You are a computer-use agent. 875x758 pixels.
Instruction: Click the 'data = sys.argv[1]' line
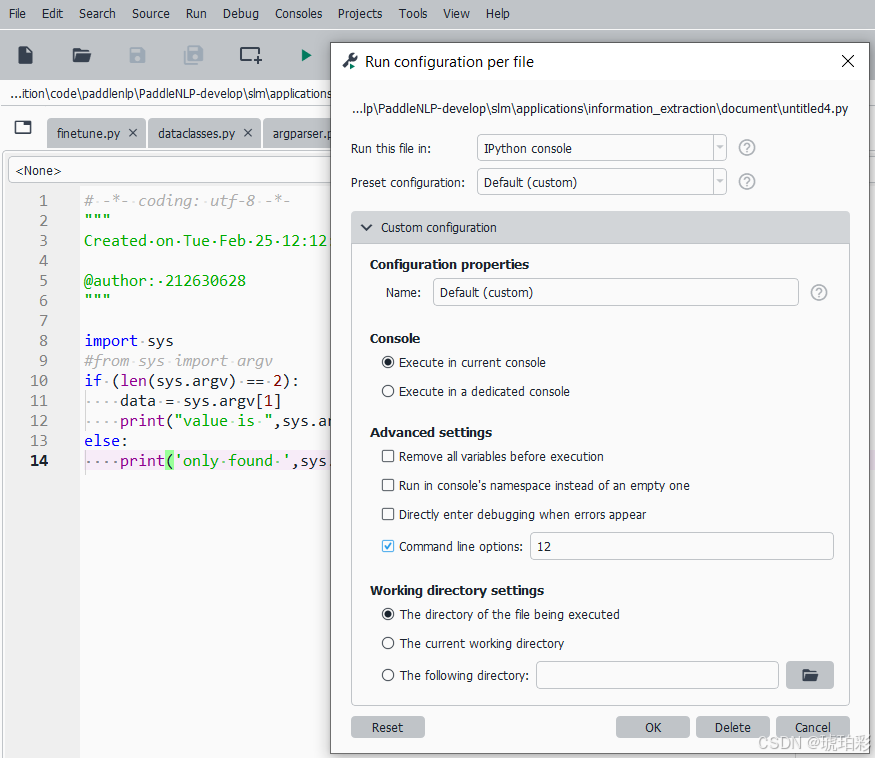tap(200, 401)
